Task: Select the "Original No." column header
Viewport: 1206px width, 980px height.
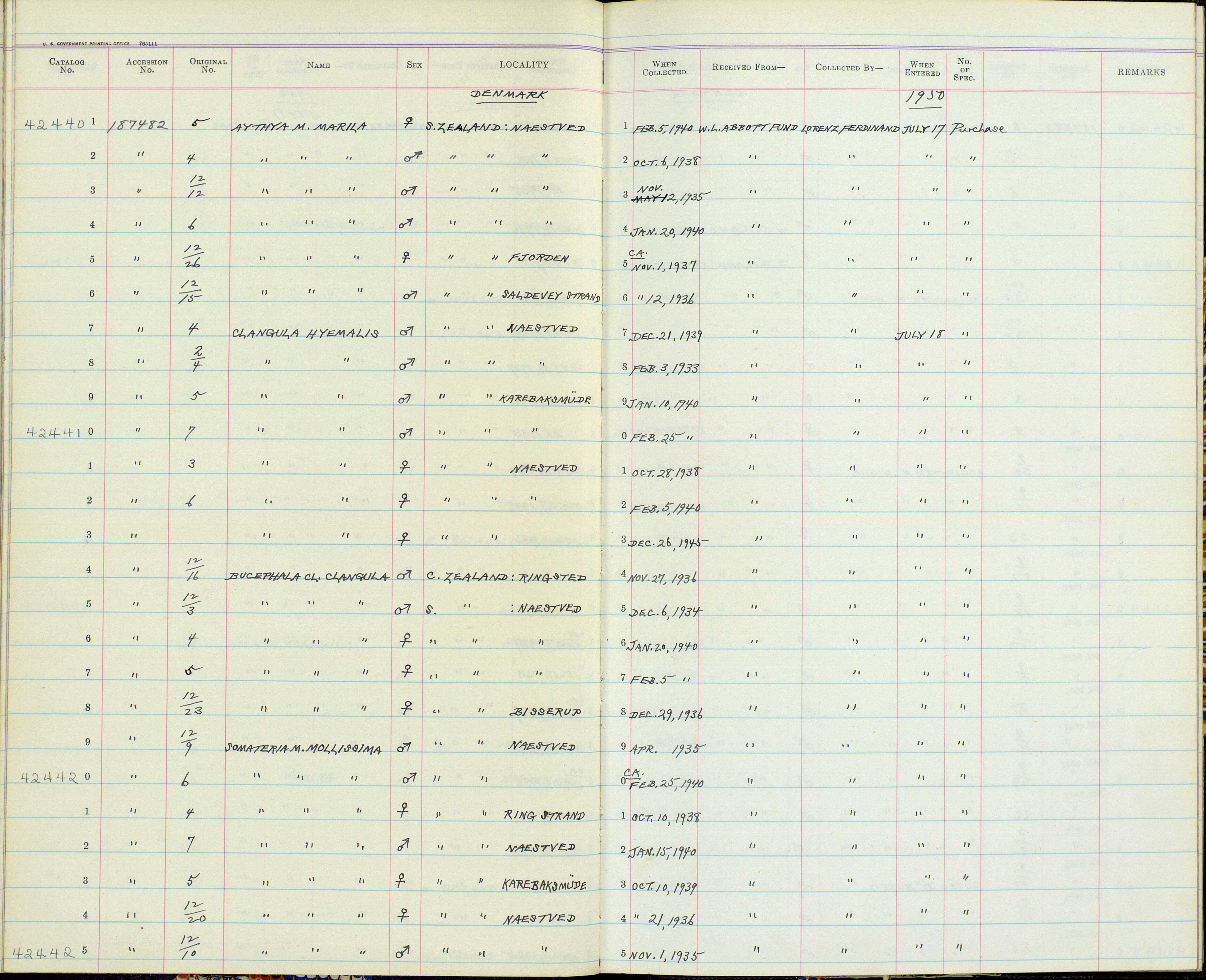Action: [x=208, y=66]
